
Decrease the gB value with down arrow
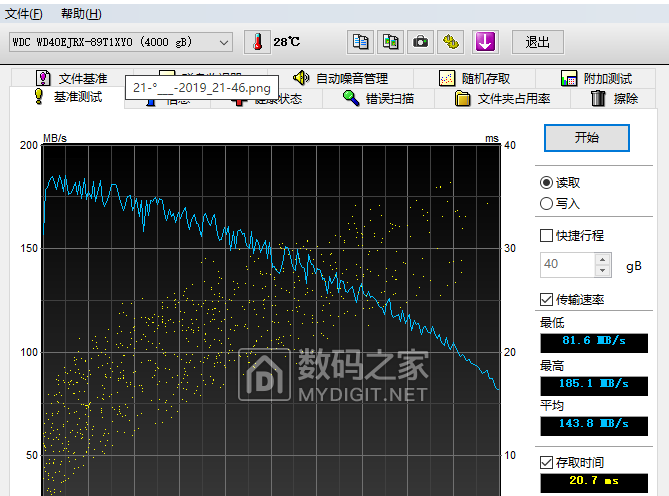pos(602,270)
